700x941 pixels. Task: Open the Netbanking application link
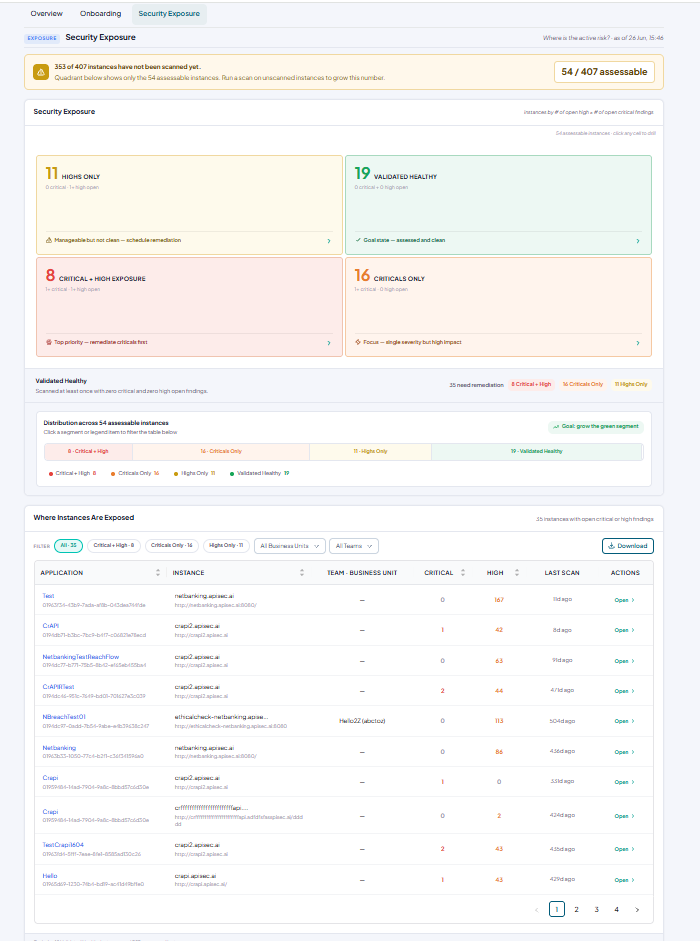pos(59,748)
